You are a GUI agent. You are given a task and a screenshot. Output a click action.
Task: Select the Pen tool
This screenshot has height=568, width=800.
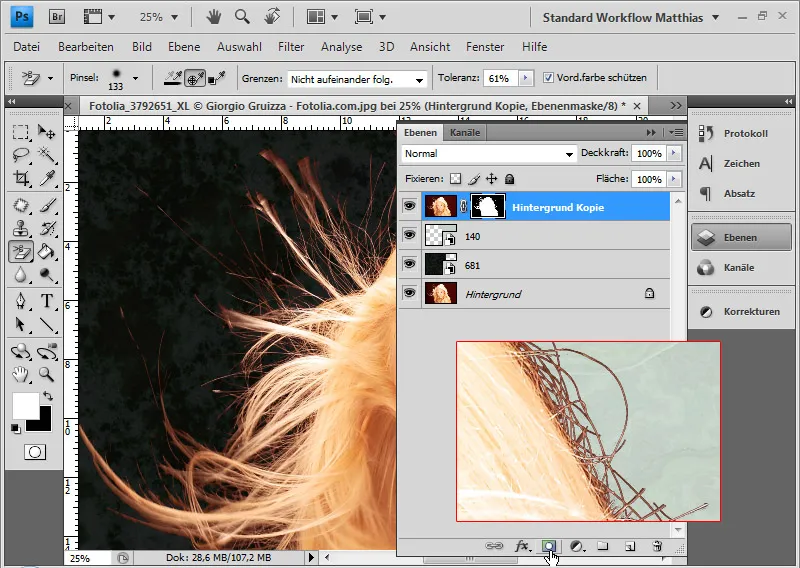(x=20, y=301)
